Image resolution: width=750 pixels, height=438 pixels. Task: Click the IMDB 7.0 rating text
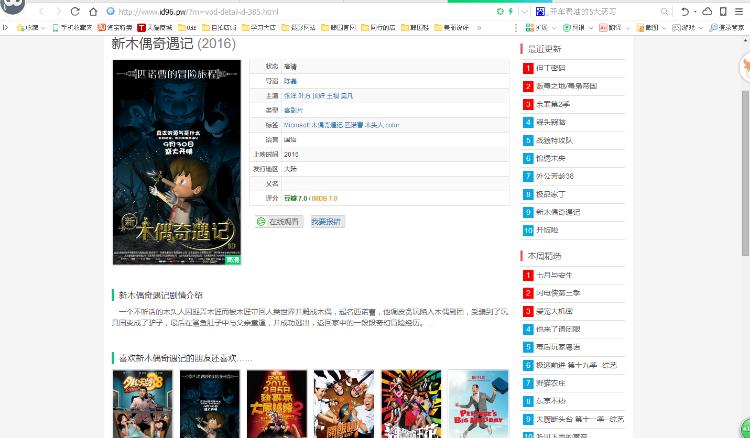coord(324,198)
